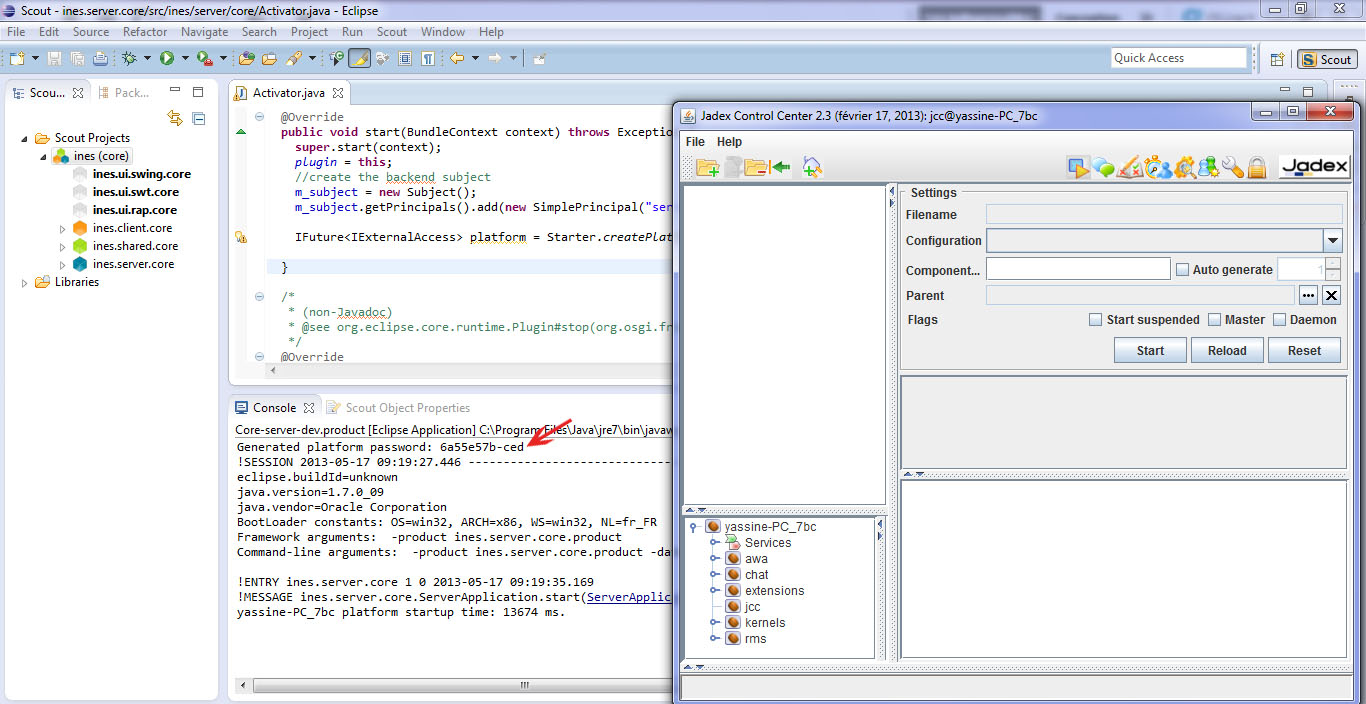Expand the ines.client.core project node

point(63,228)
